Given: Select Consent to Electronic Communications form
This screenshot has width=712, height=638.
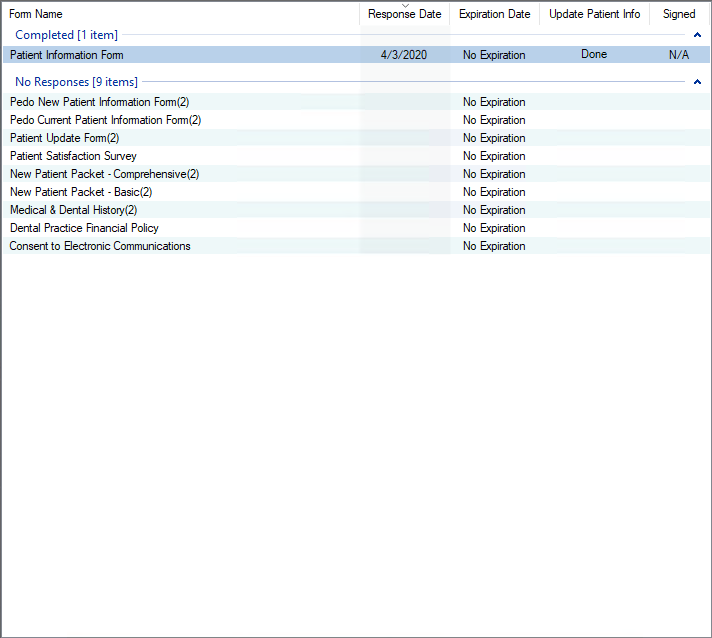Looking at the screenshot, I should coord(100,246).
